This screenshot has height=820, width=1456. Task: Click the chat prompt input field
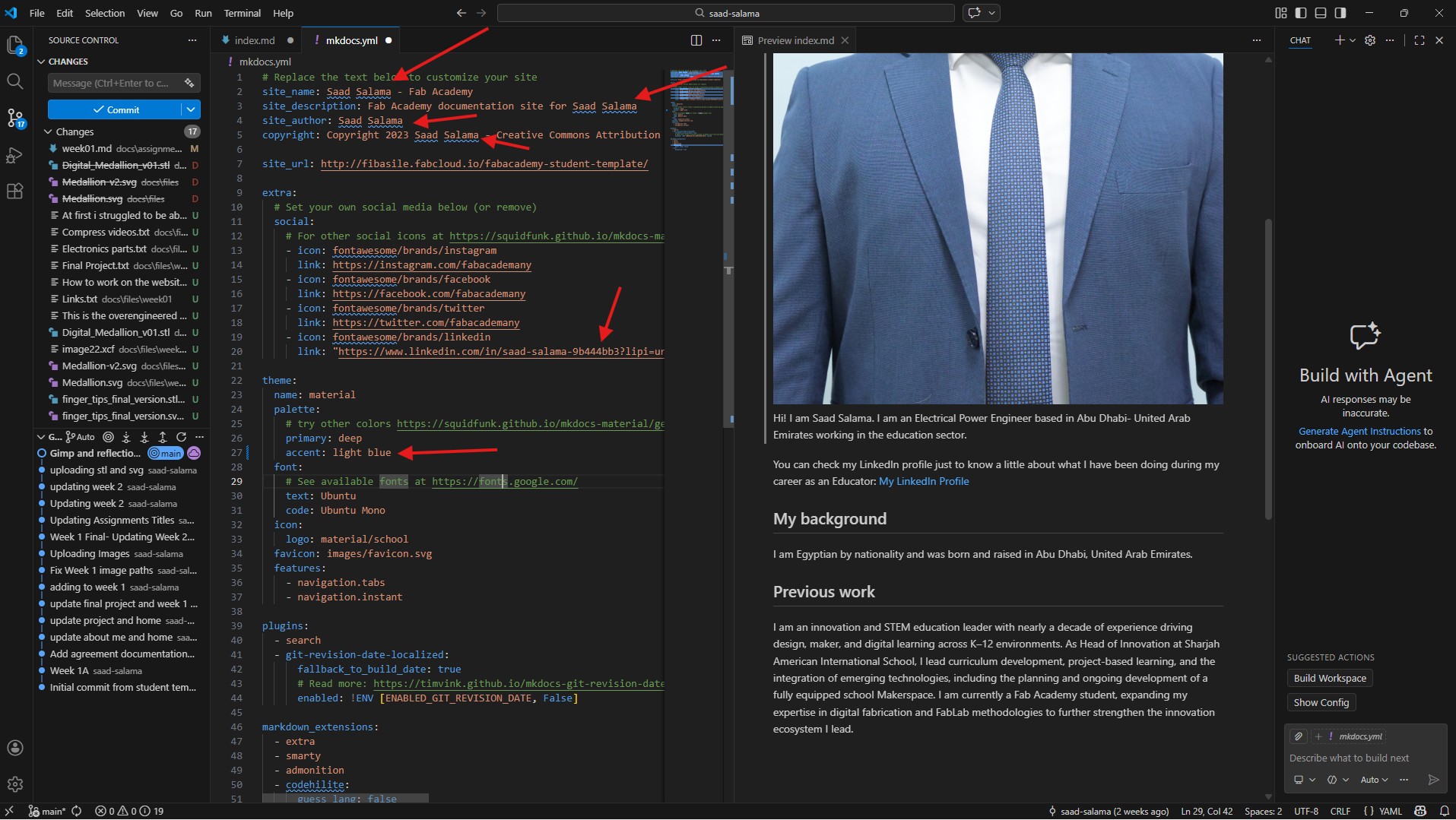(x=1366, y=758)
